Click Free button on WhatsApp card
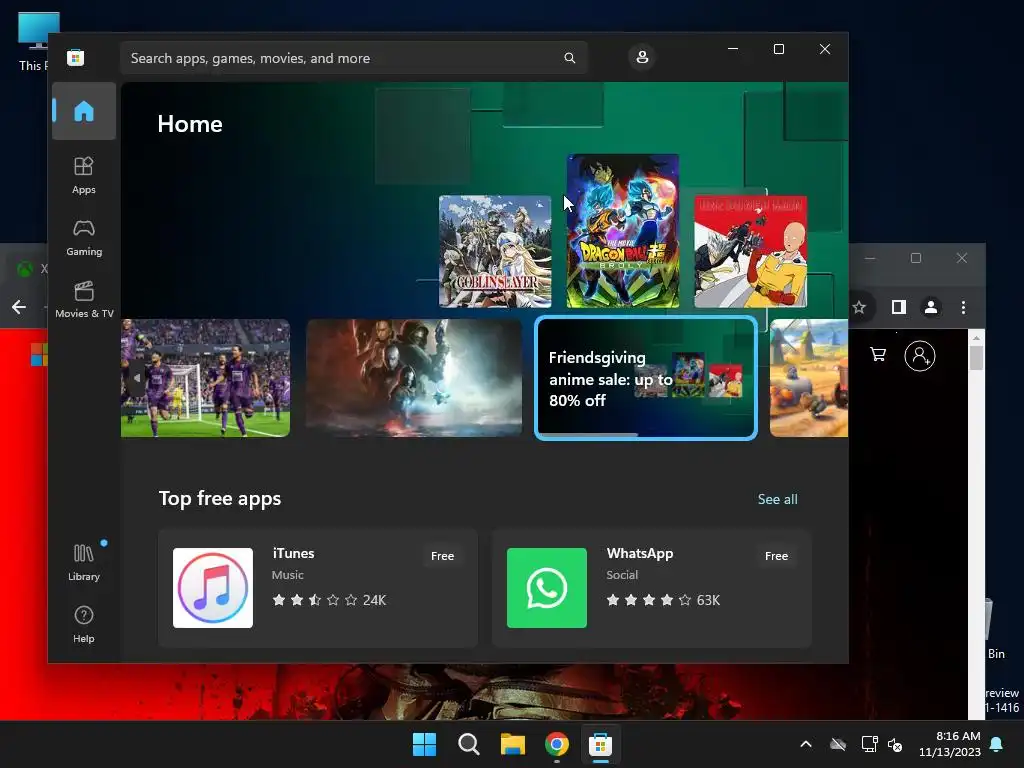The image size is (1024, 768). pos(776,556)
